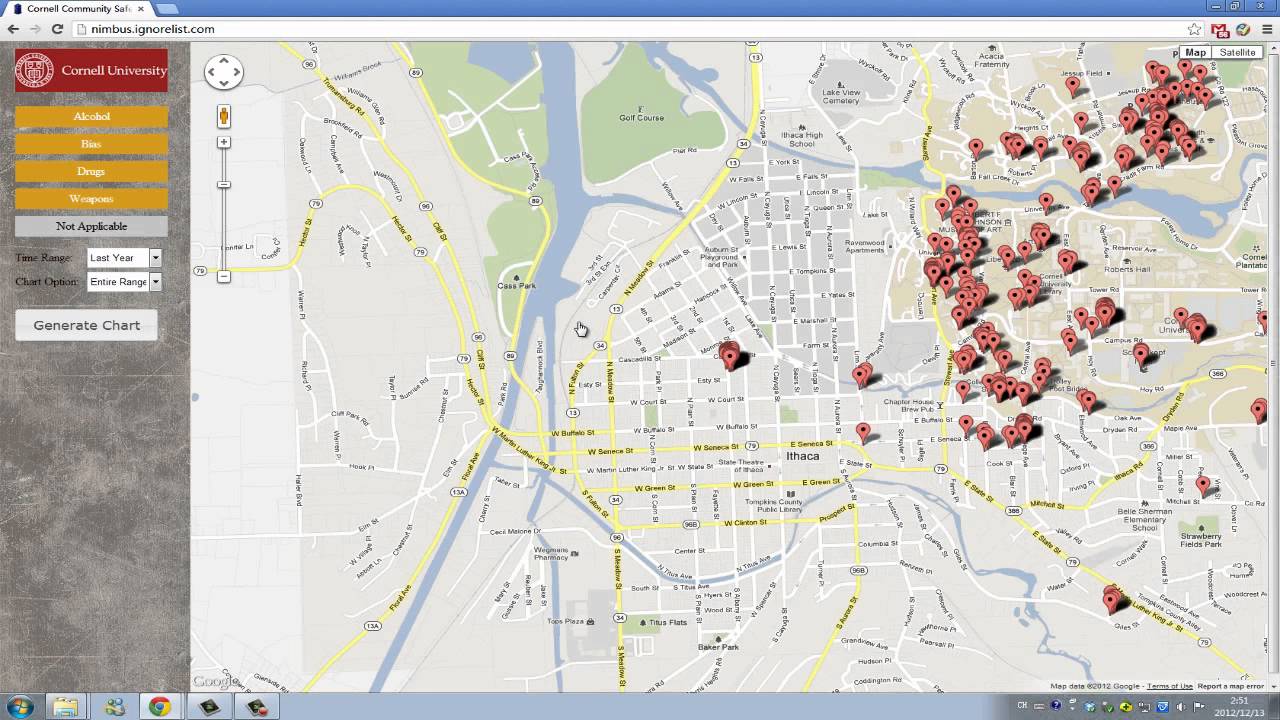Click the Google logo on map
This screenshot has height=720, width=1280.
[x=215, y=681]
